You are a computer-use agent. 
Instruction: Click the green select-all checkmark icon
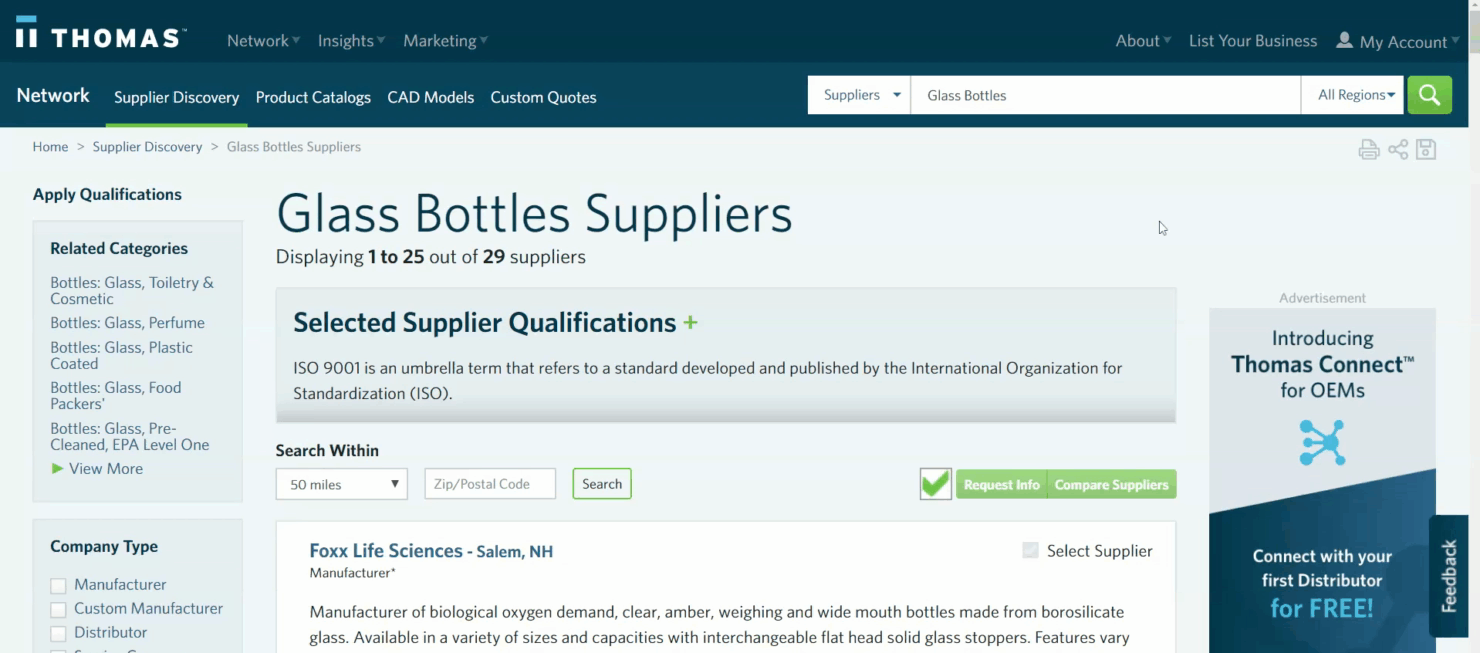935,484
